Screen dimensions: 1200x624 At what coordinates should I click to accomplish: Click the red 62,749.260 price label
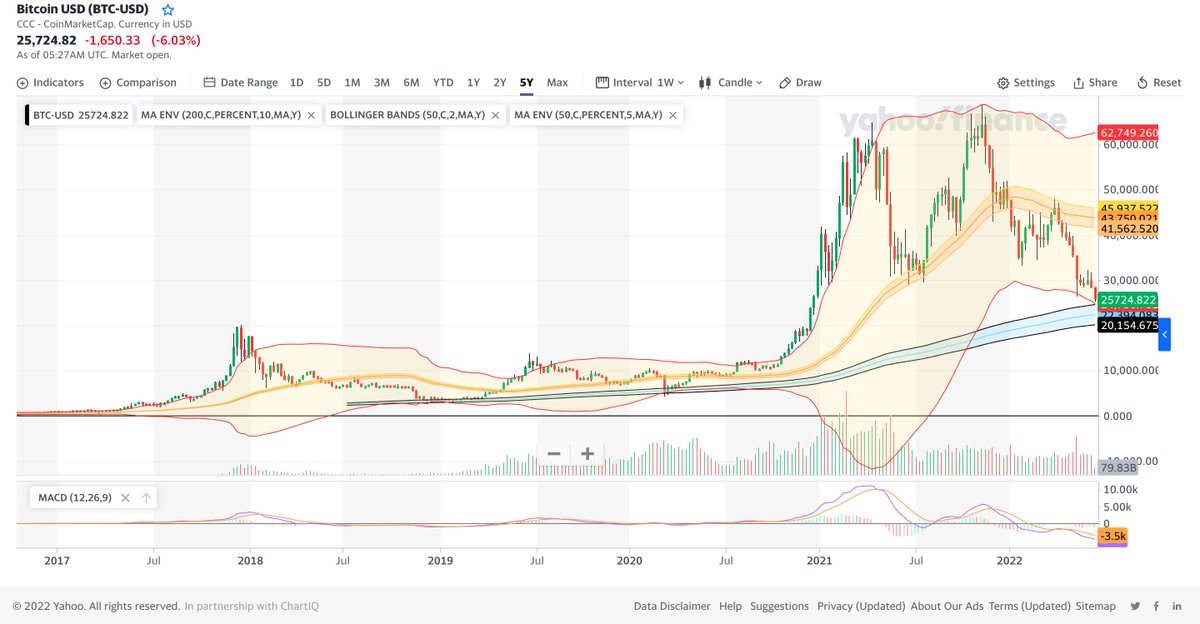click(1128, 132)
